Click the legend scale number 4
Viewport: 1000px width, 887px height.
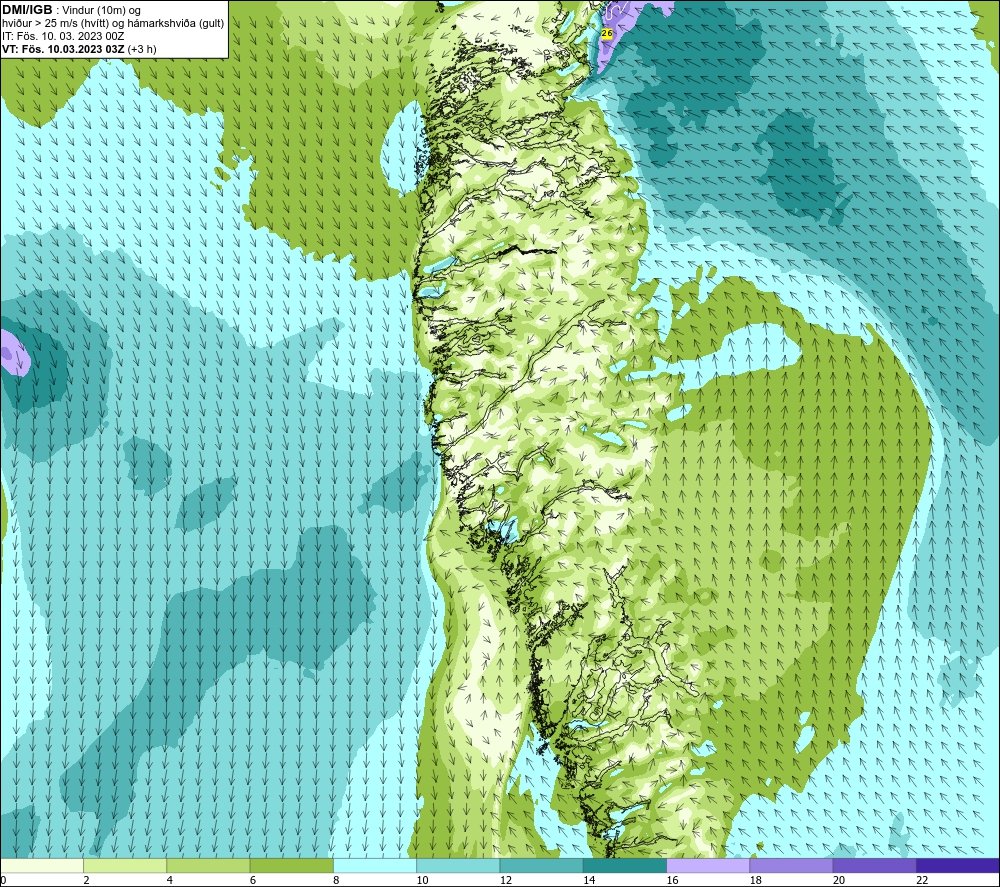point(170,880)
